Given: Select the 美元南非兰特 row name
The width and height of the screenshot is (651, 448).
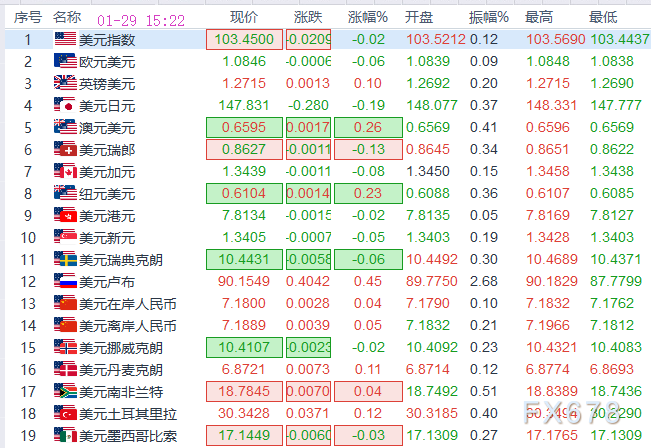Looking at the screenshot, I should click(121, 392).
